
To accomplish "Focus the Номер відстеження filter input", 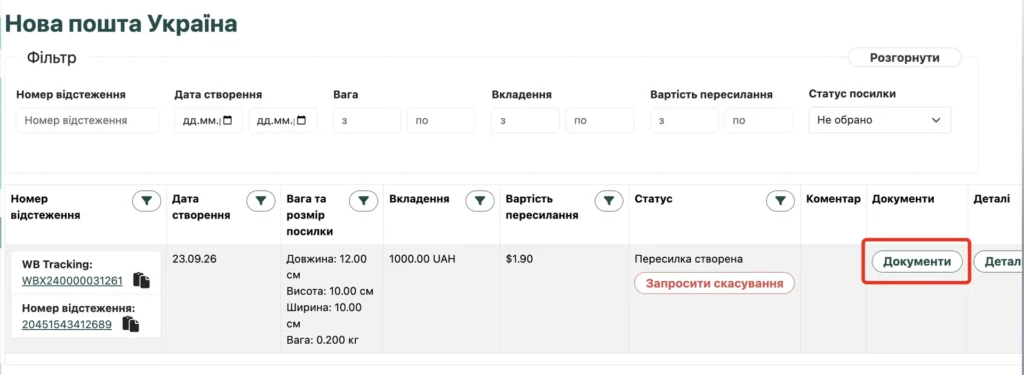I will pyautogui.click(x=88, y=120).
